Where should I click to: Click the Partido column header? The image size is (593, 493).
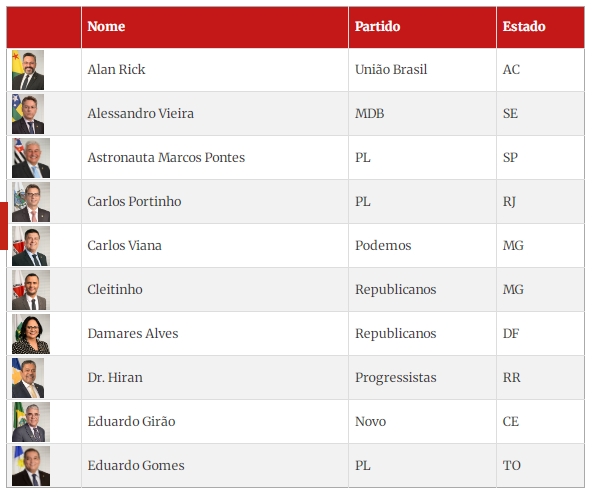coord(377,26)
